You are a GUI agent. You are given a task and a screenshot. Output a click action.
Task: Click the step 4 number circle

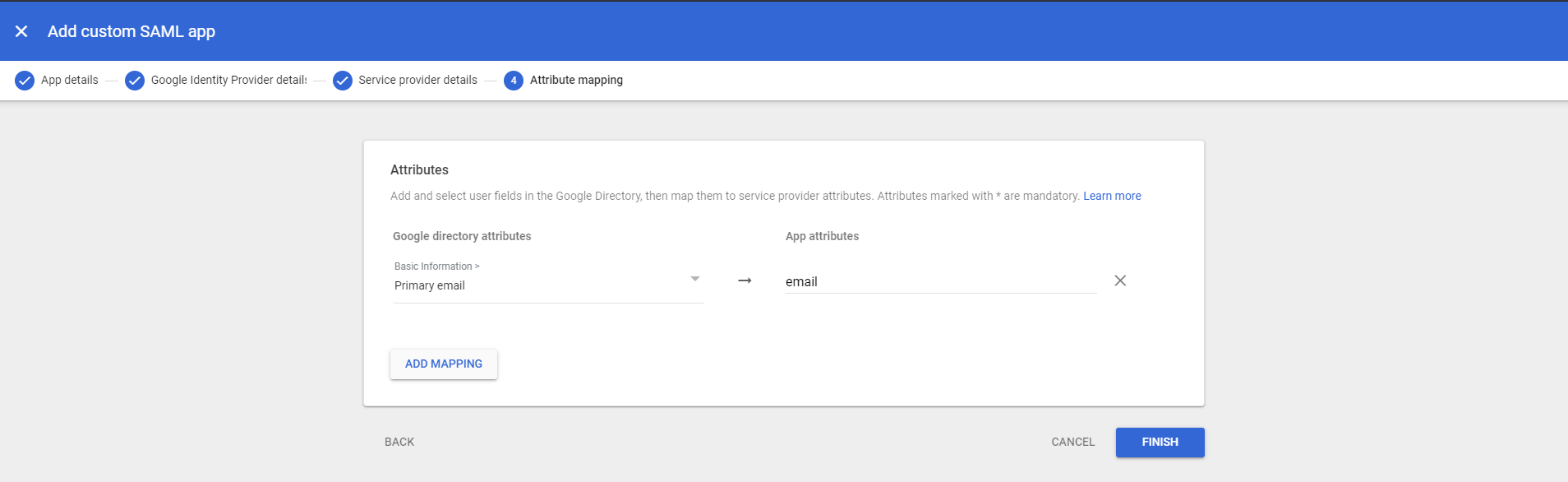514,81
